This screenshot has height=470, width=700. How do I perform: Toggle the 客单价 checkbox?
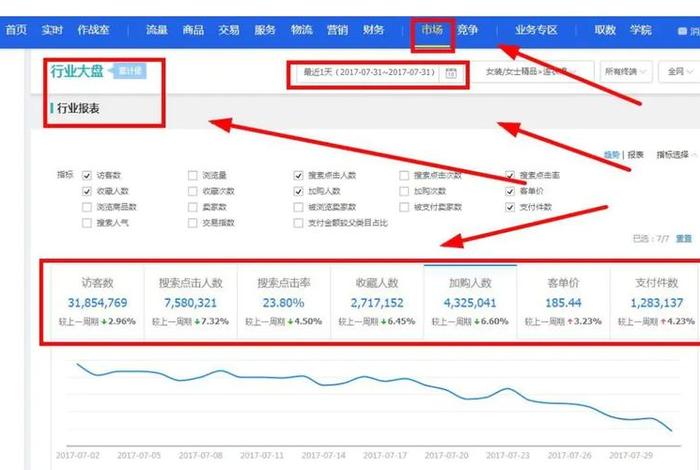(x=510, y=191)
